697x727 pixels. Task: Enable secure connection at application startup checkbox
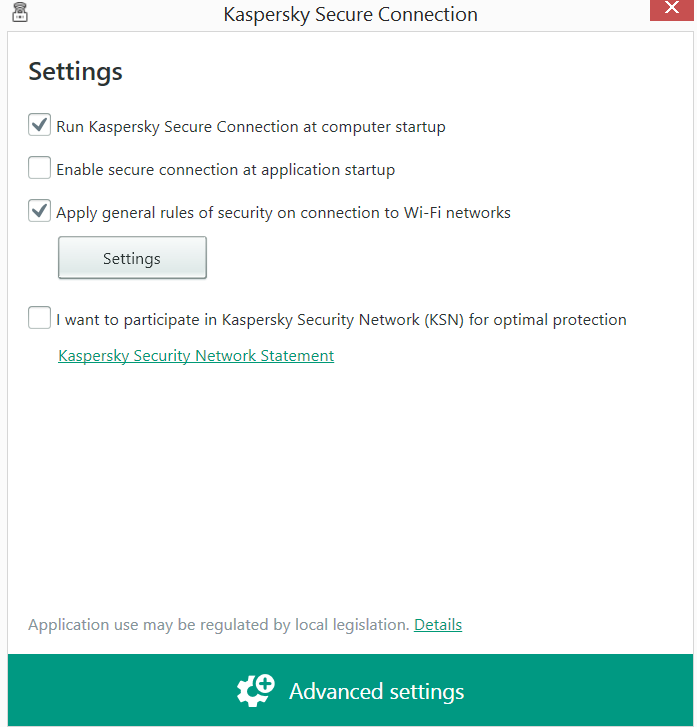tap(40, 168)
